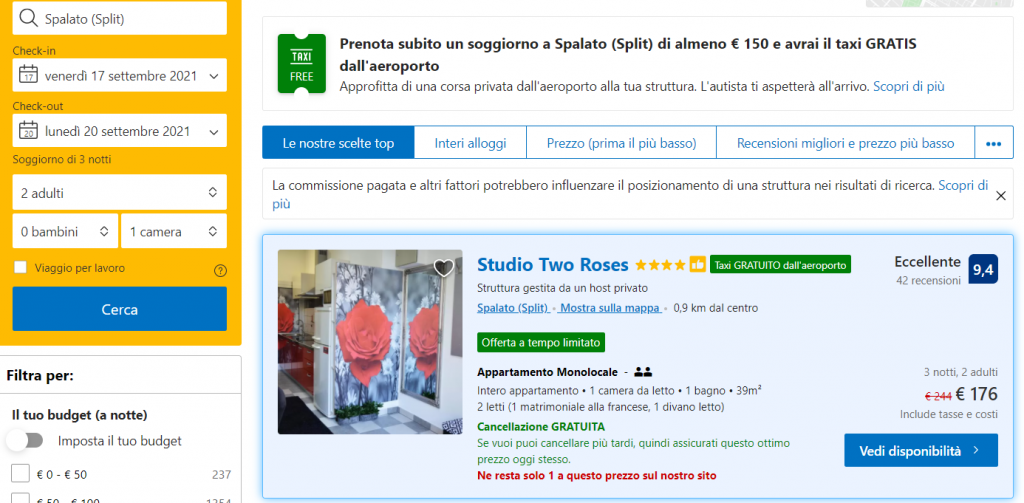Viewport: 1024px width, 503px height.
Task: Select Prezzo (prima il più basso) tab
Action: click(622, 143)
